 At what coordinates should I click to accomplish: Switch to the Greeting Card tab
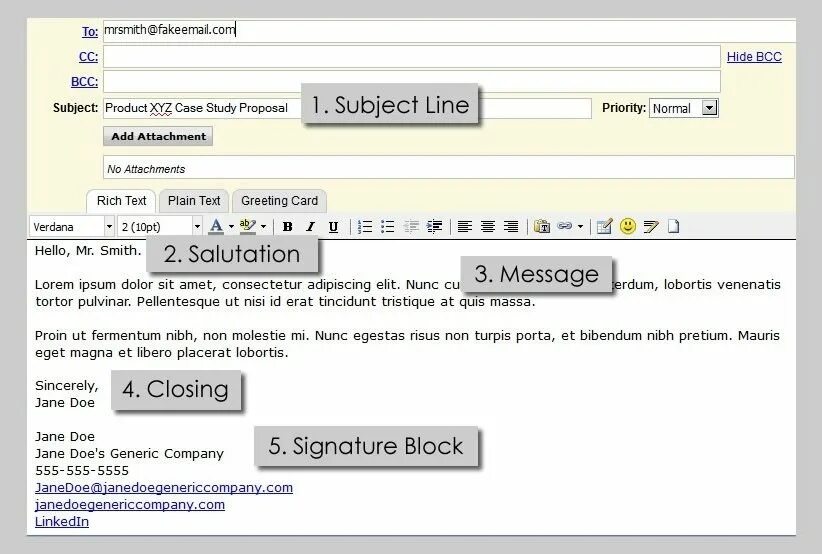[279, 201]
